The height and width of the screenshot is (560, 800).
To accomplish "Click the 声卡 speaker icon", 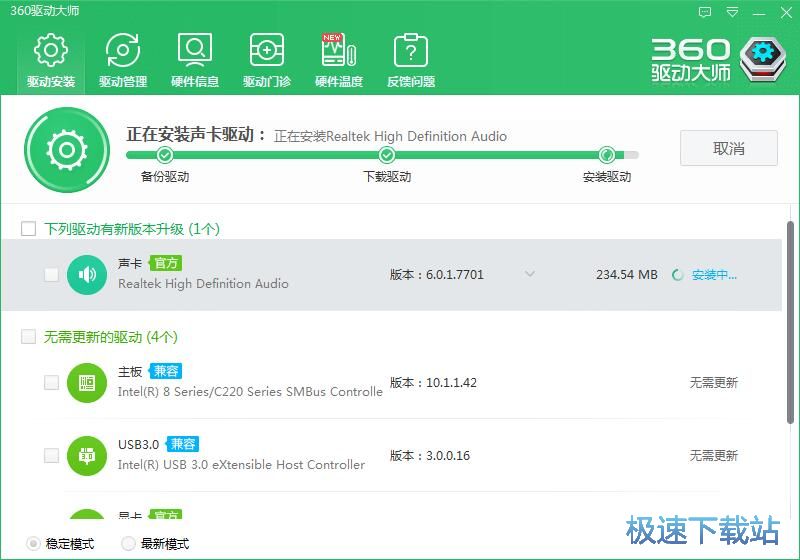I will [87, 275].
